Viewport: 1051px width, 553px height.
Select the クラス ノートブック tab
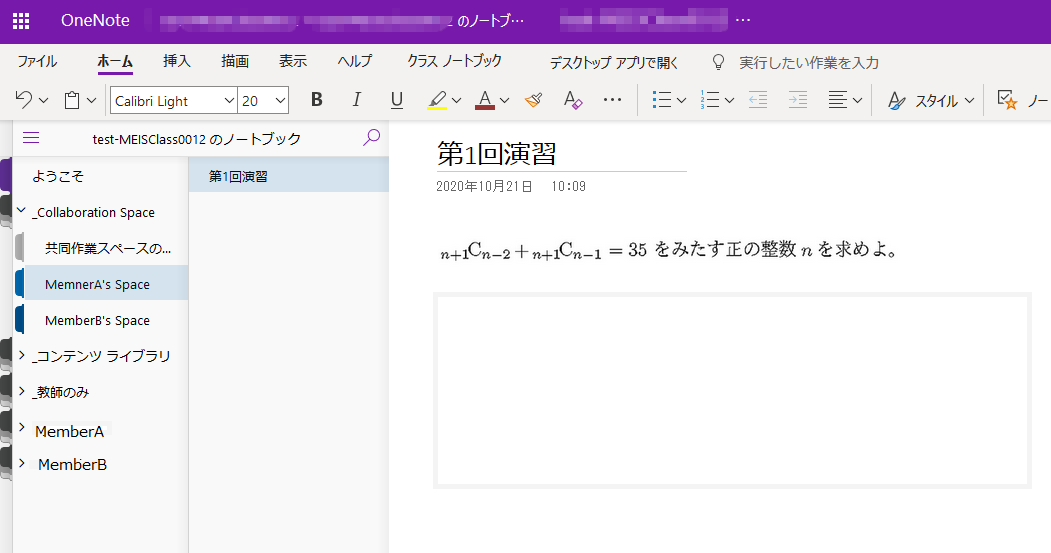[x=454, y=62]
